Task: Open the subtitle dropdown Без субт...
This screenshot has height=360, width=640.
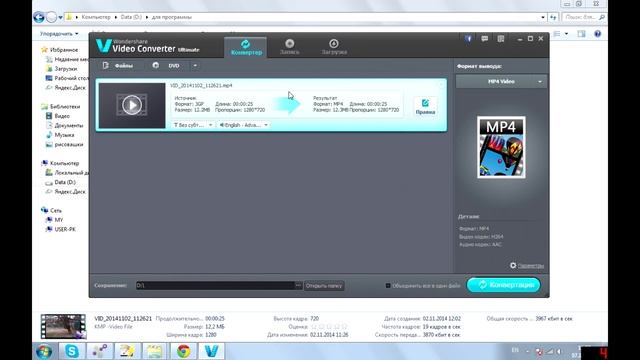Action: (193, 125)
